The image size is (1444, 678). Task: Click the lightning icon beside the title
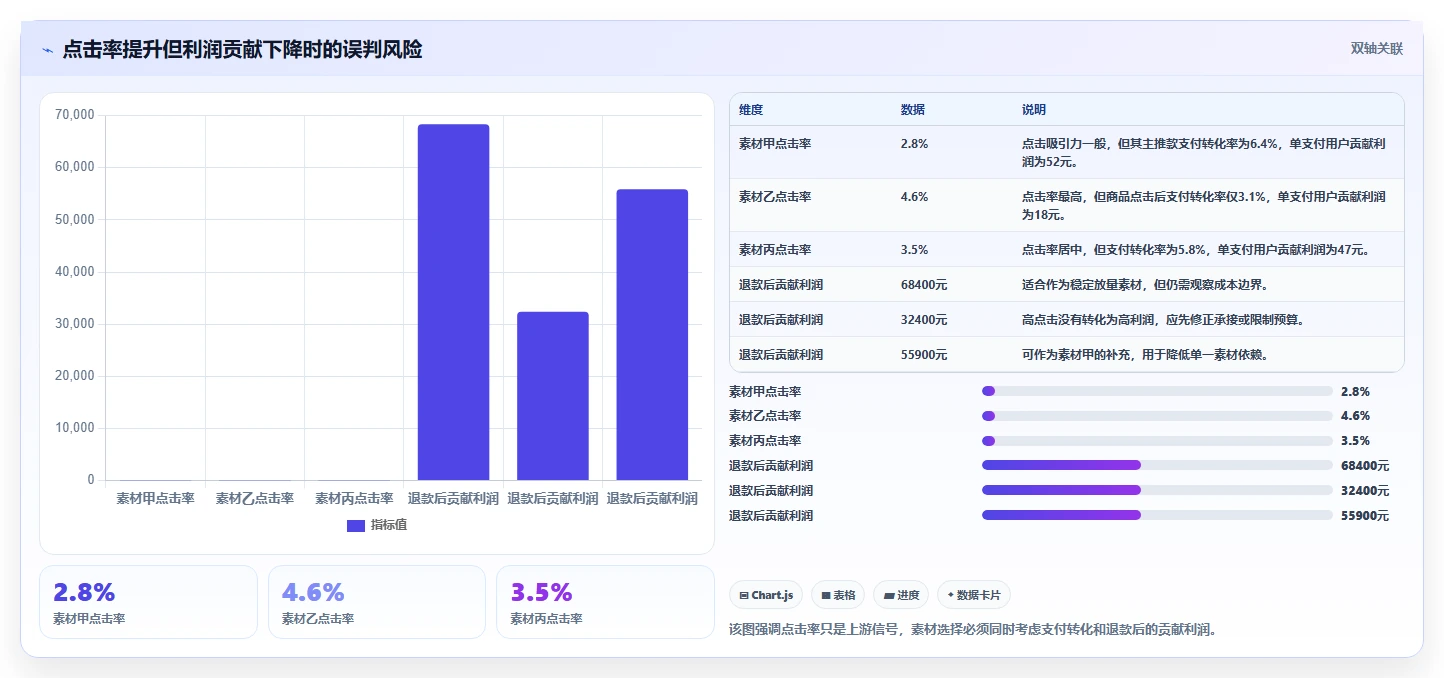tap(48, 50)
